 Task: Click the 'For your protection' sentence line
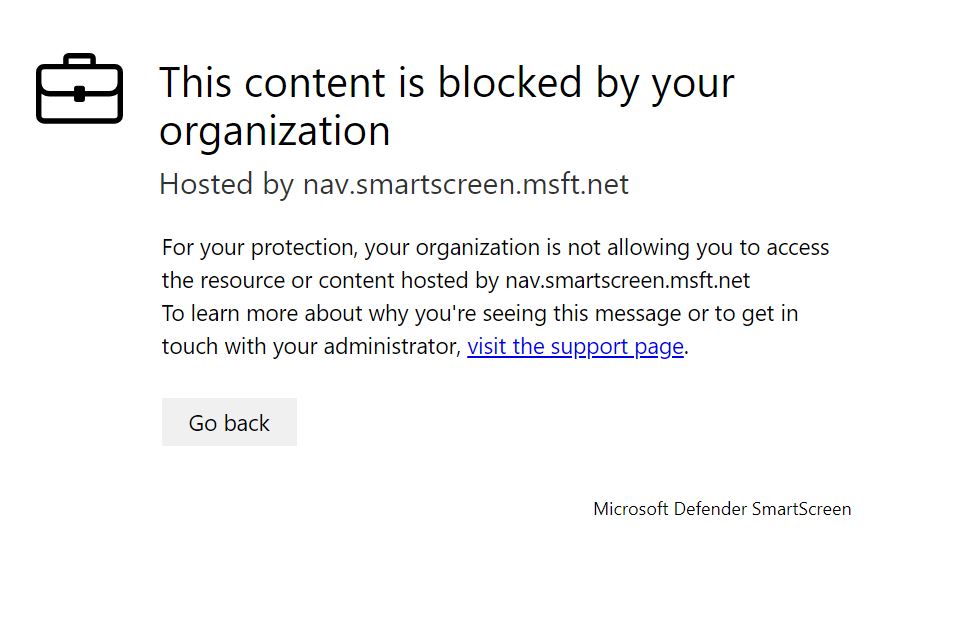(495, 247)
